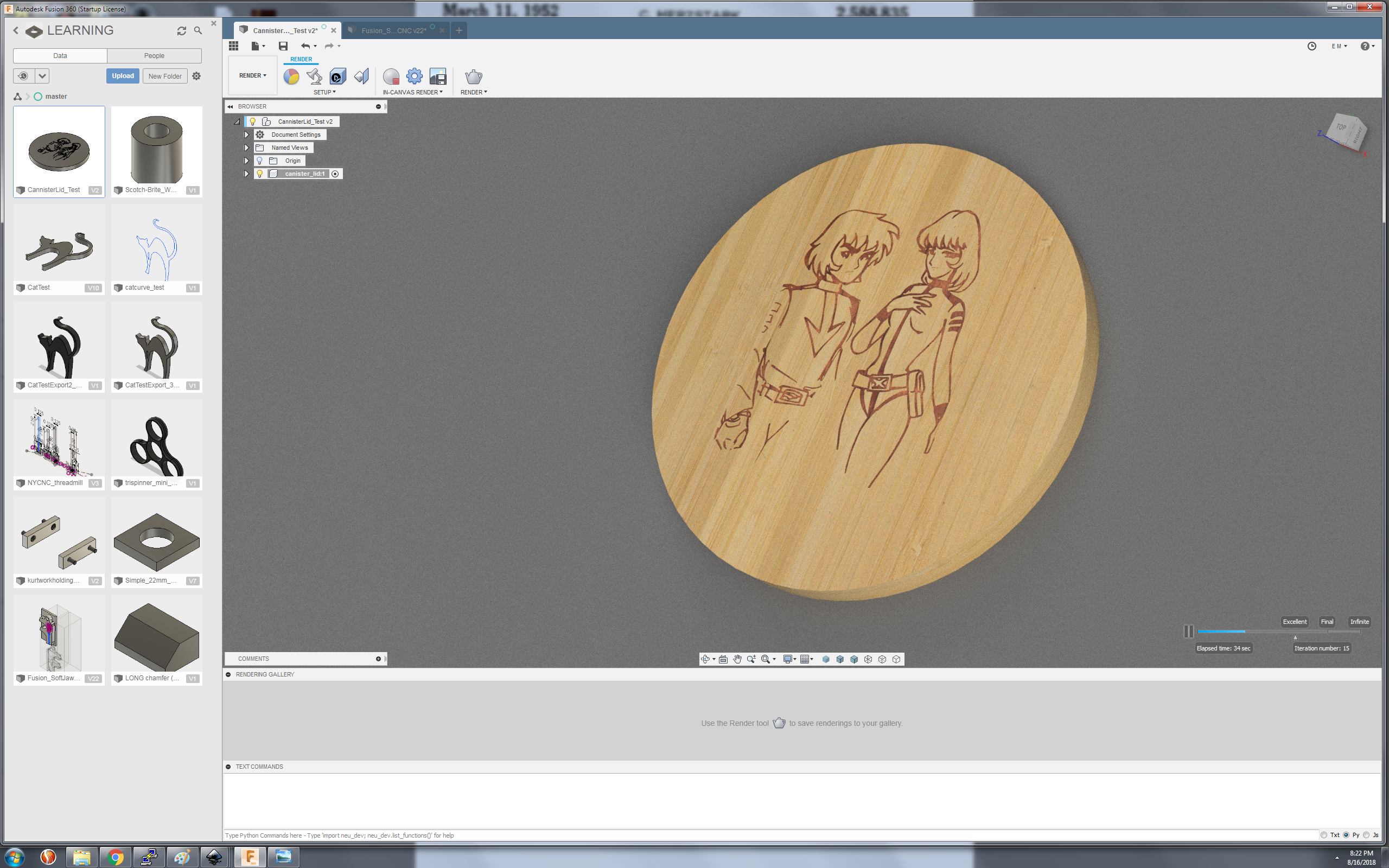The height and width of the screenshot is (868, 1389).
Task: Go back from the Learning project
Action: coord(16,30)
